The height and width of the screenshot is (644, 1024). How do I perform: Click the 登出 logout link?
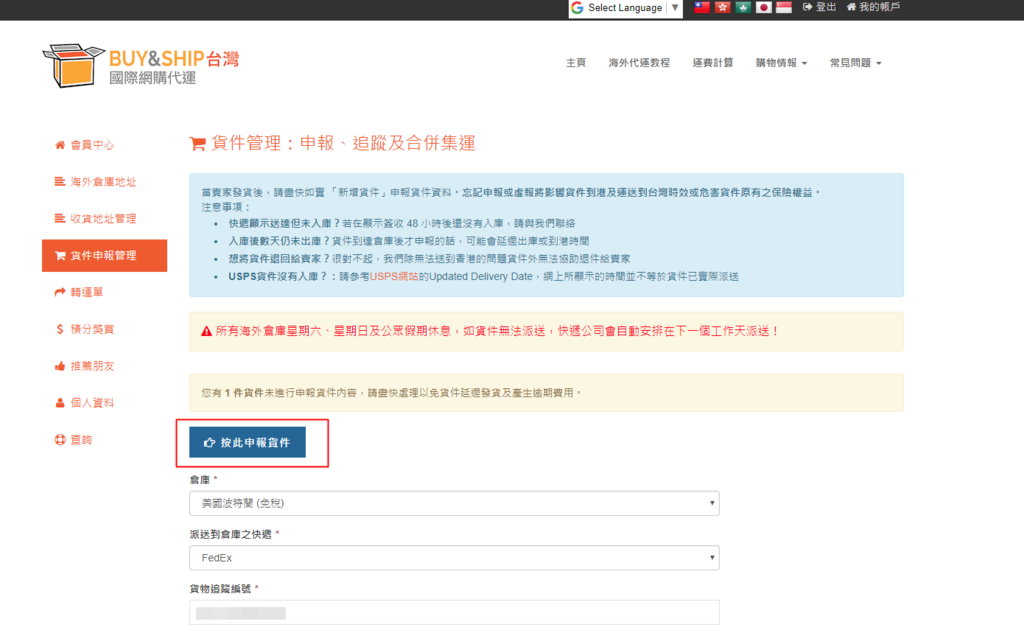pos(819,8)
